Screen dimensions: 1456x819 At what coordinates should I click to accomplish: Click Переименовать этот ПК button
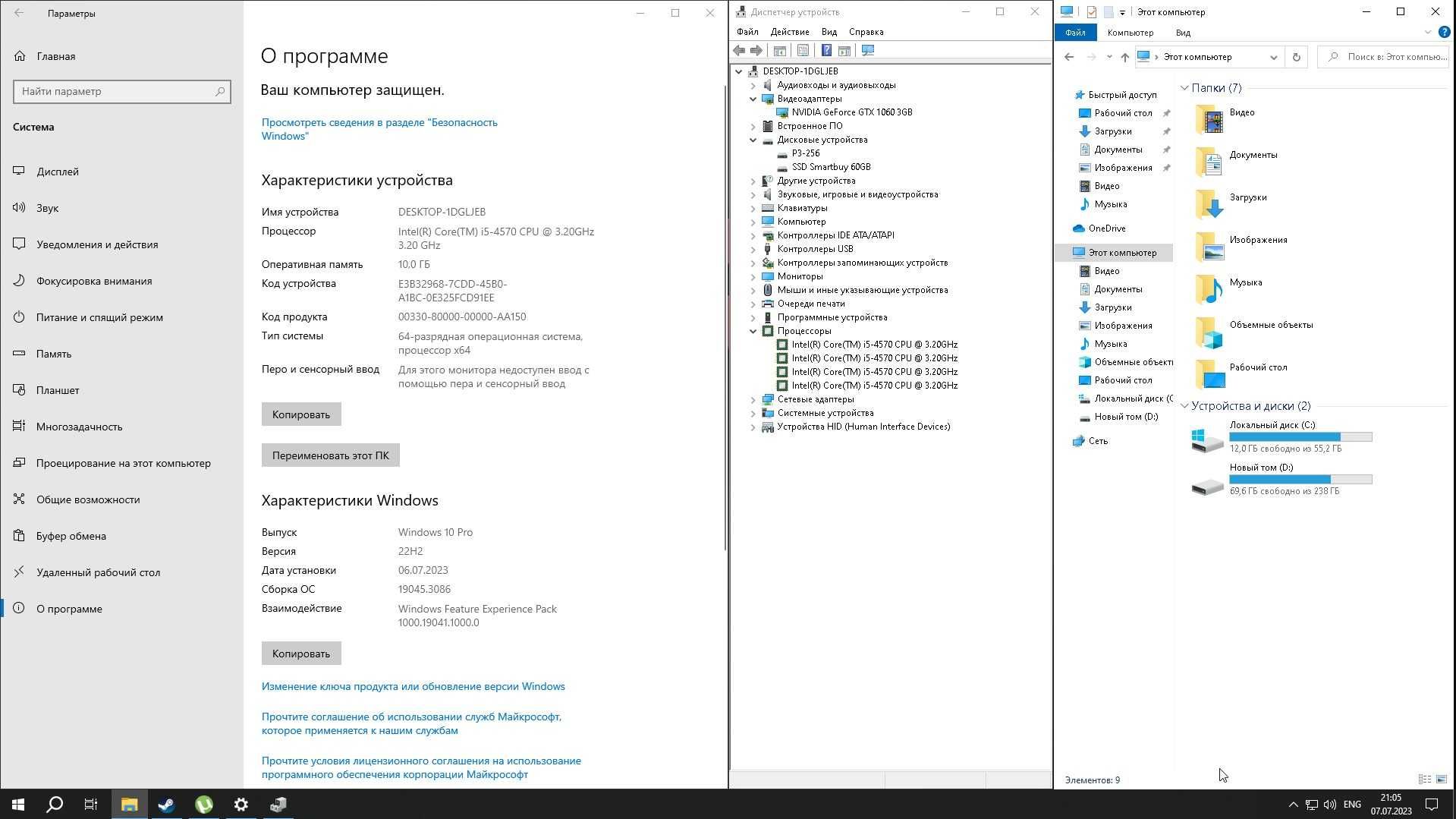point(331,455)
